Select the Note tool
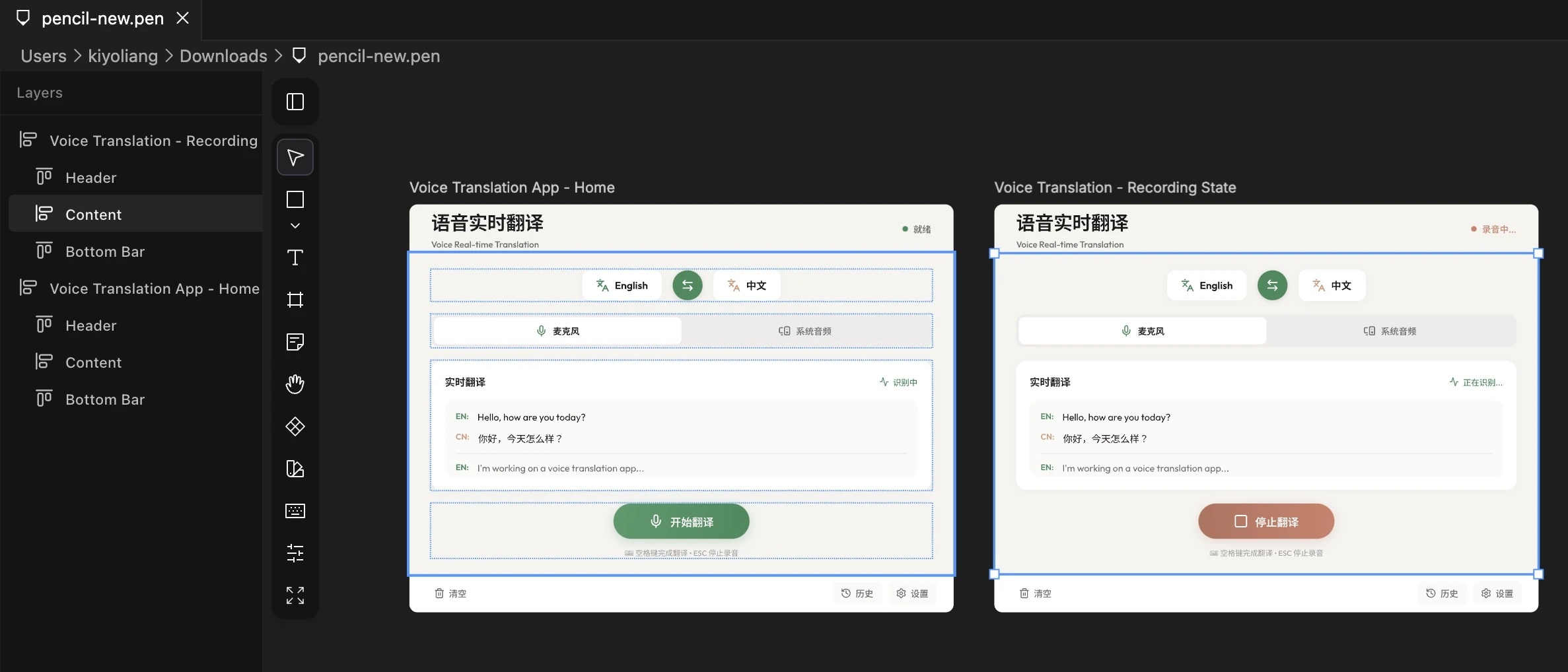The image size is (1568, 672). [x=295, y=341]
